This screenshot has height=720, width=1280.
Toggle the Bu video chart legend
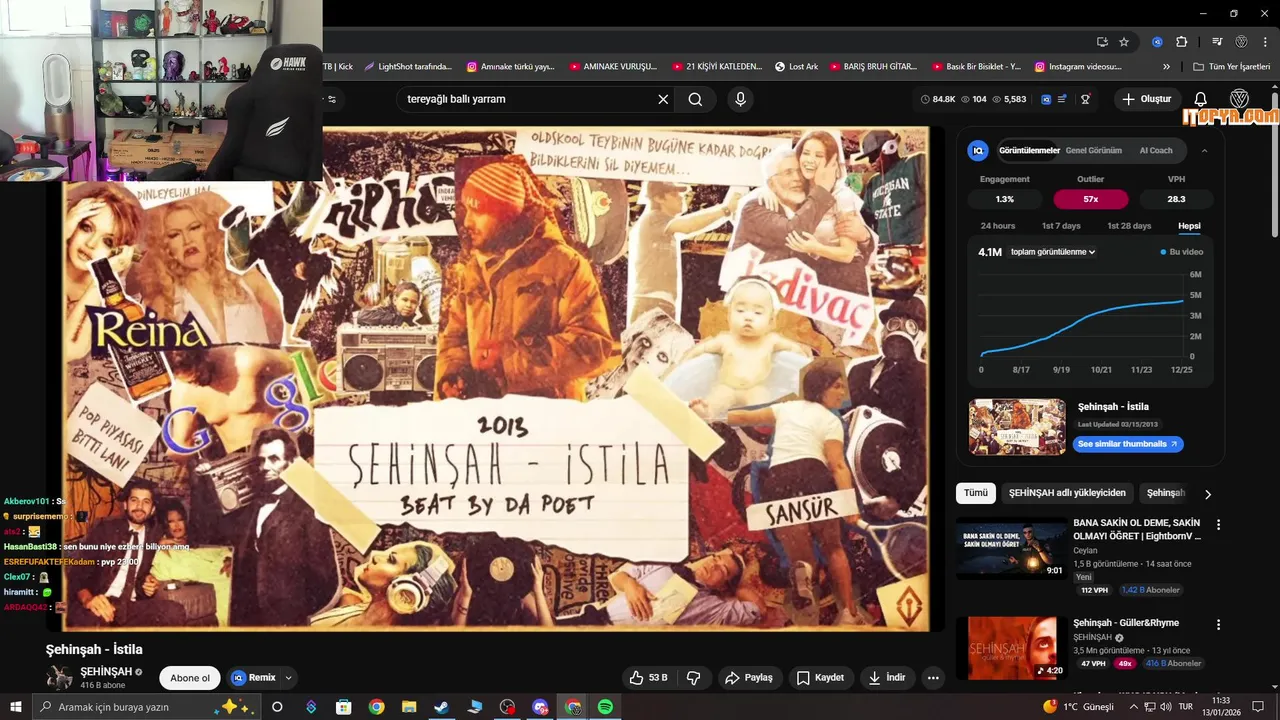(x=1182, y=252)
